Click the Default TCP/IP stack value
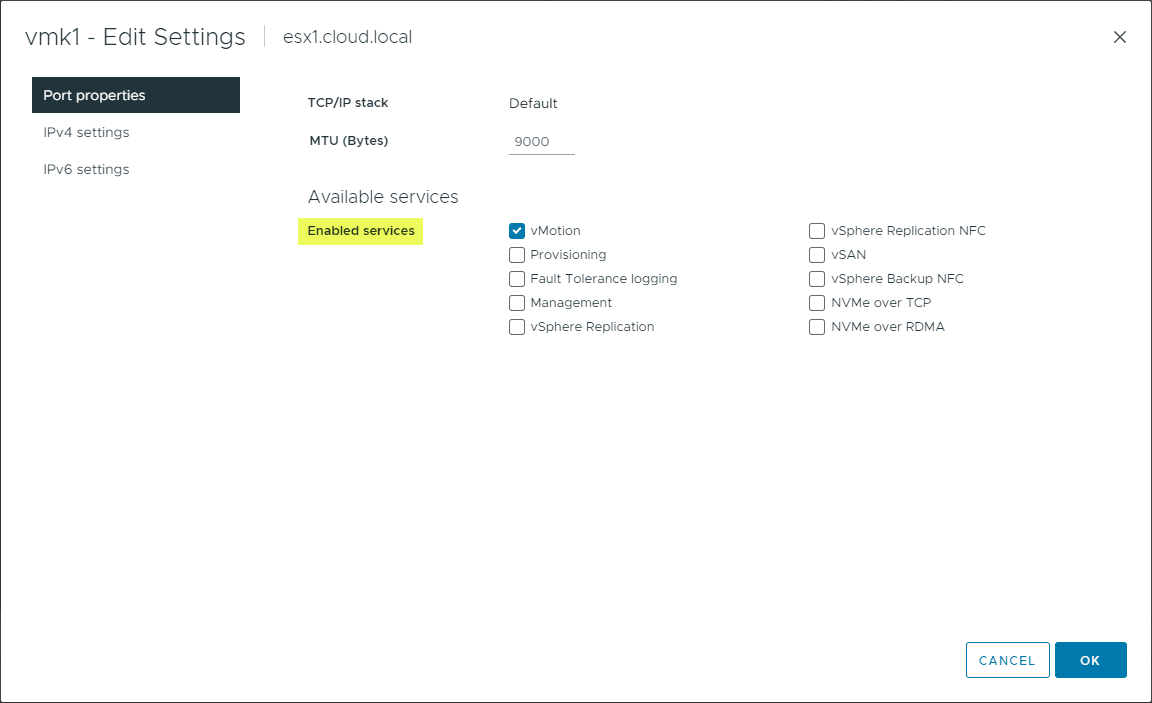The image size is (1152, 703). click(533, 103)
